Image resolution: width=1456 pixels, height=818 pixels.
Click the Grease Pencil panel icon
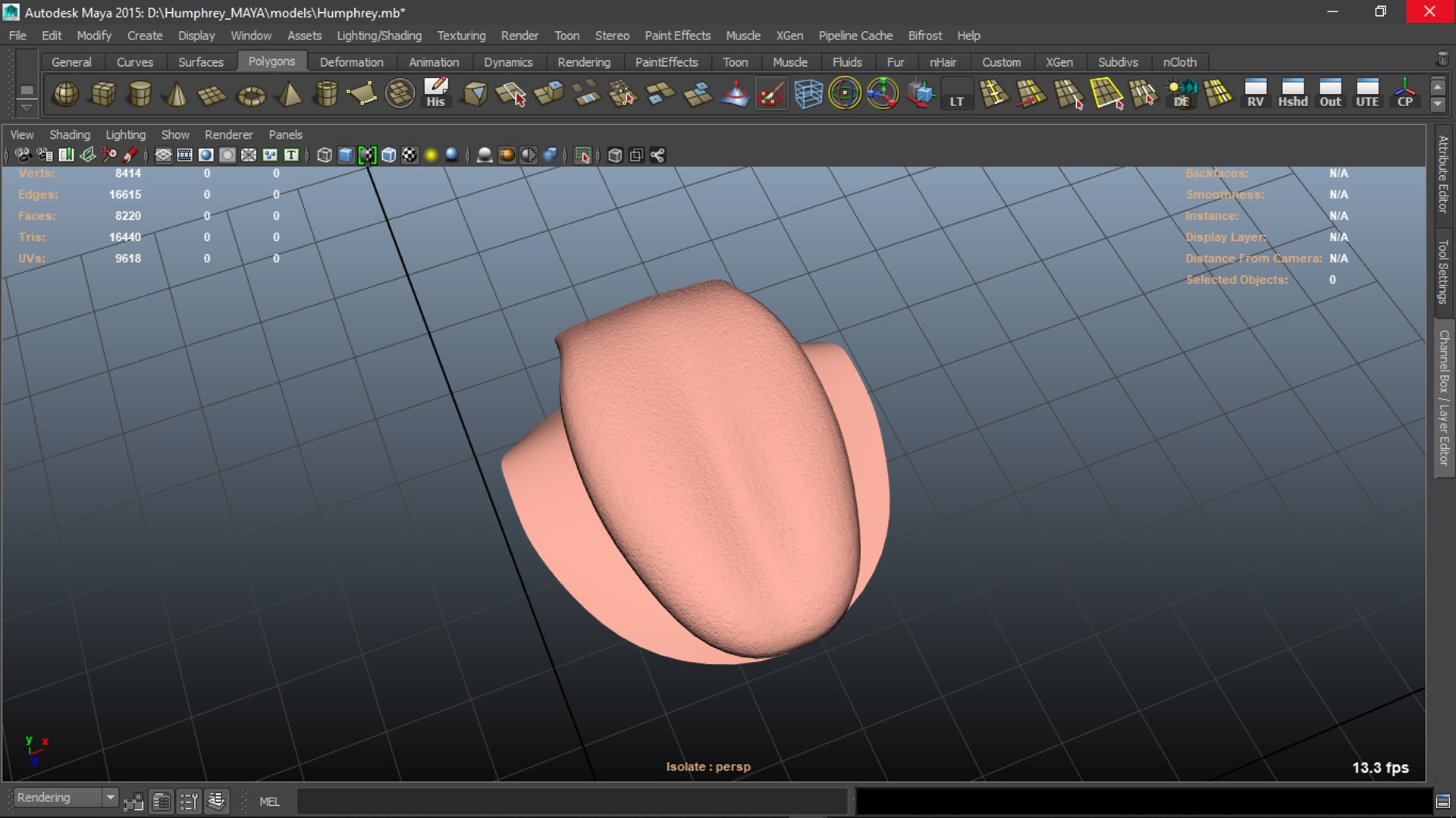130,155
